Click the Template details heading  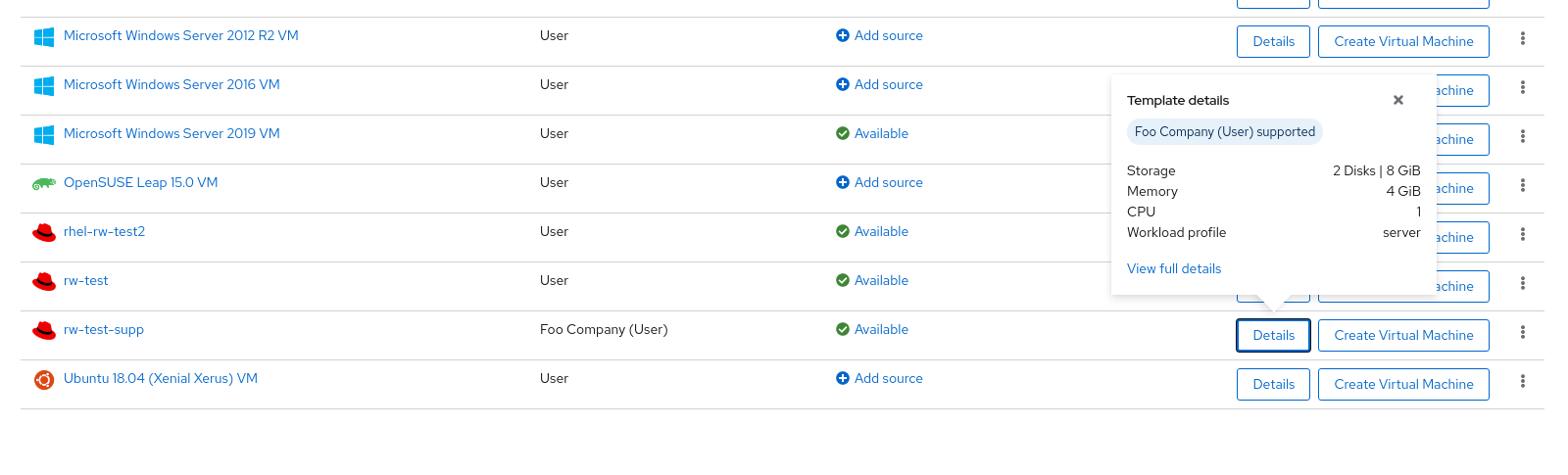[1178, 100]
